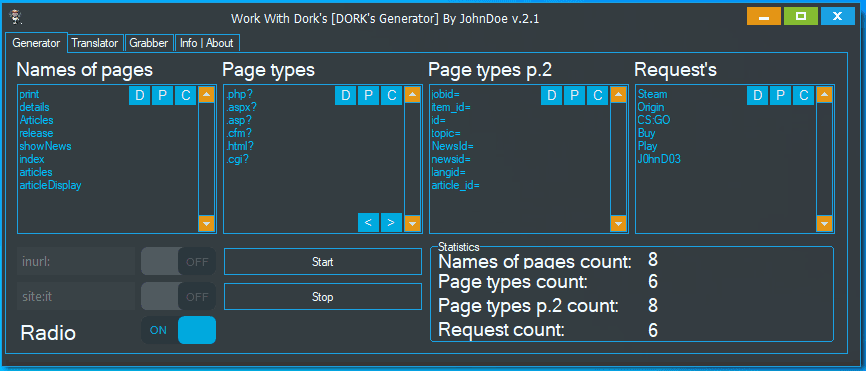Click the up arrow of Page types list
The image size is (866, 371).
412,94
